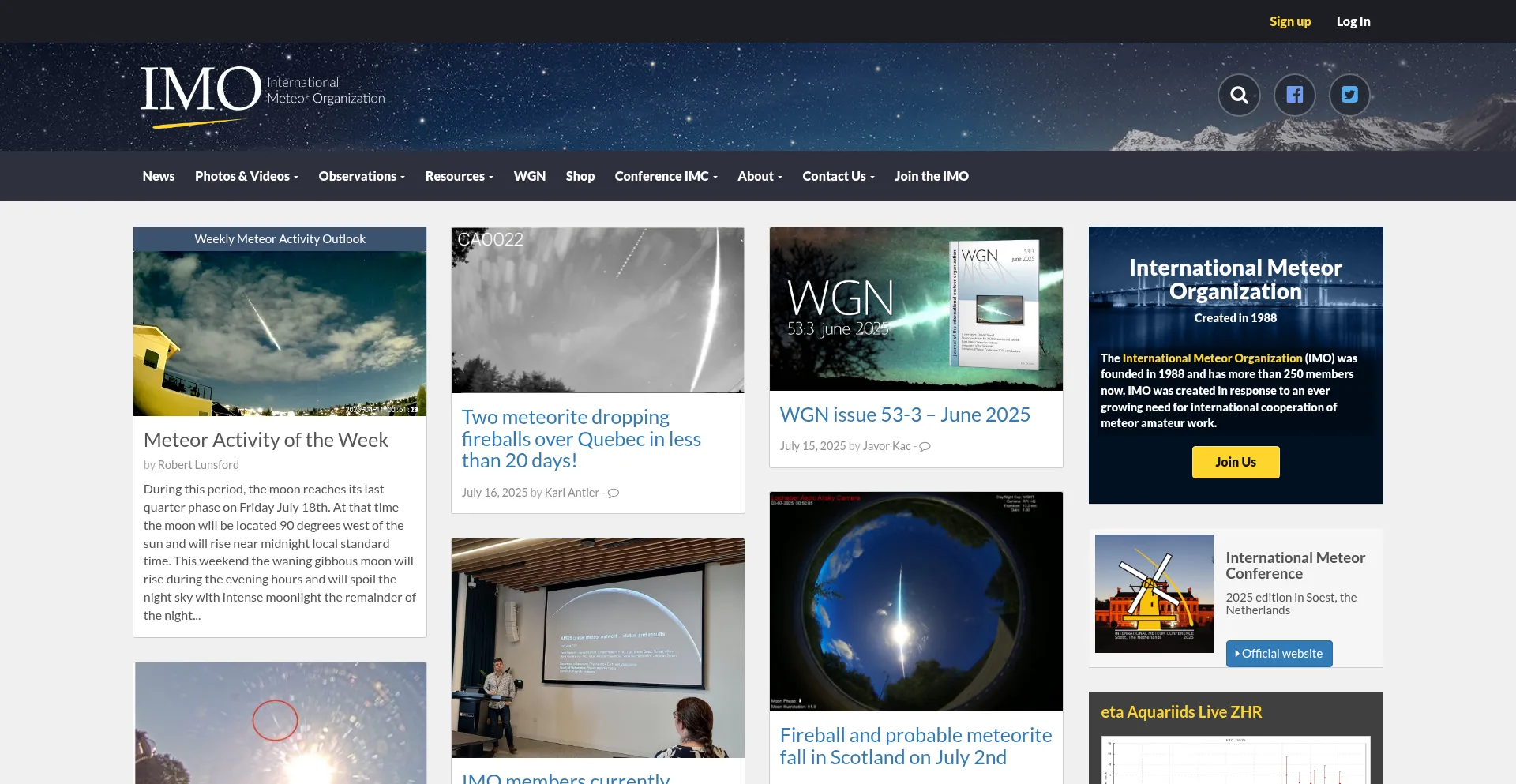Click 2025 edition in Soest, the Netherlands text

click(x=1291, y=604)
